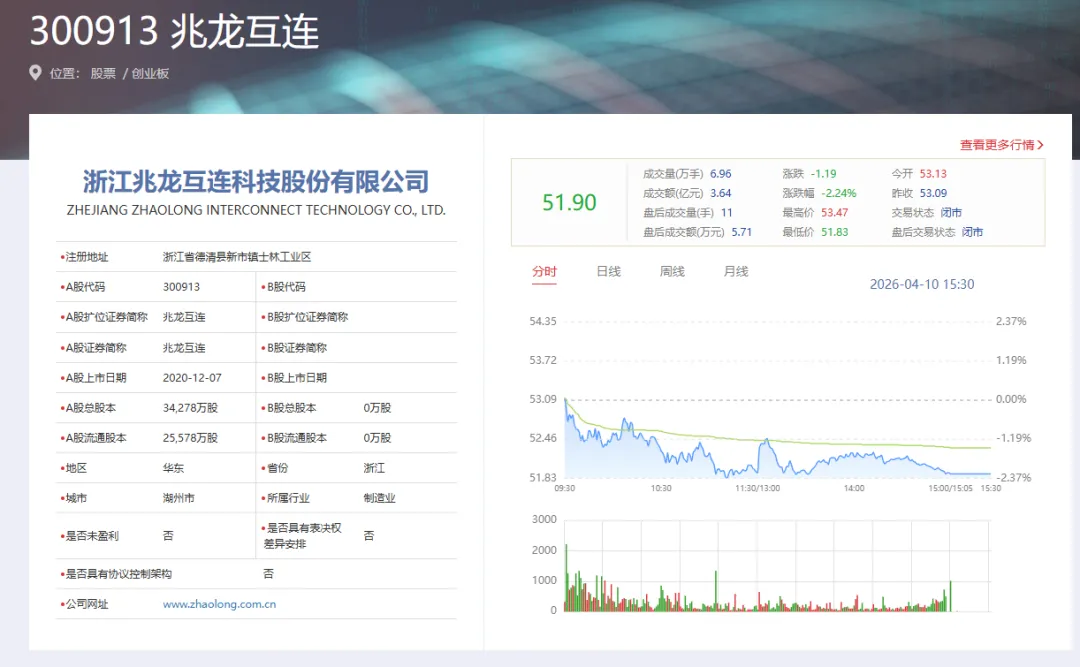Click the 地区 value 华东
The height and width of the screenshot is (667, 1080).
174,468
